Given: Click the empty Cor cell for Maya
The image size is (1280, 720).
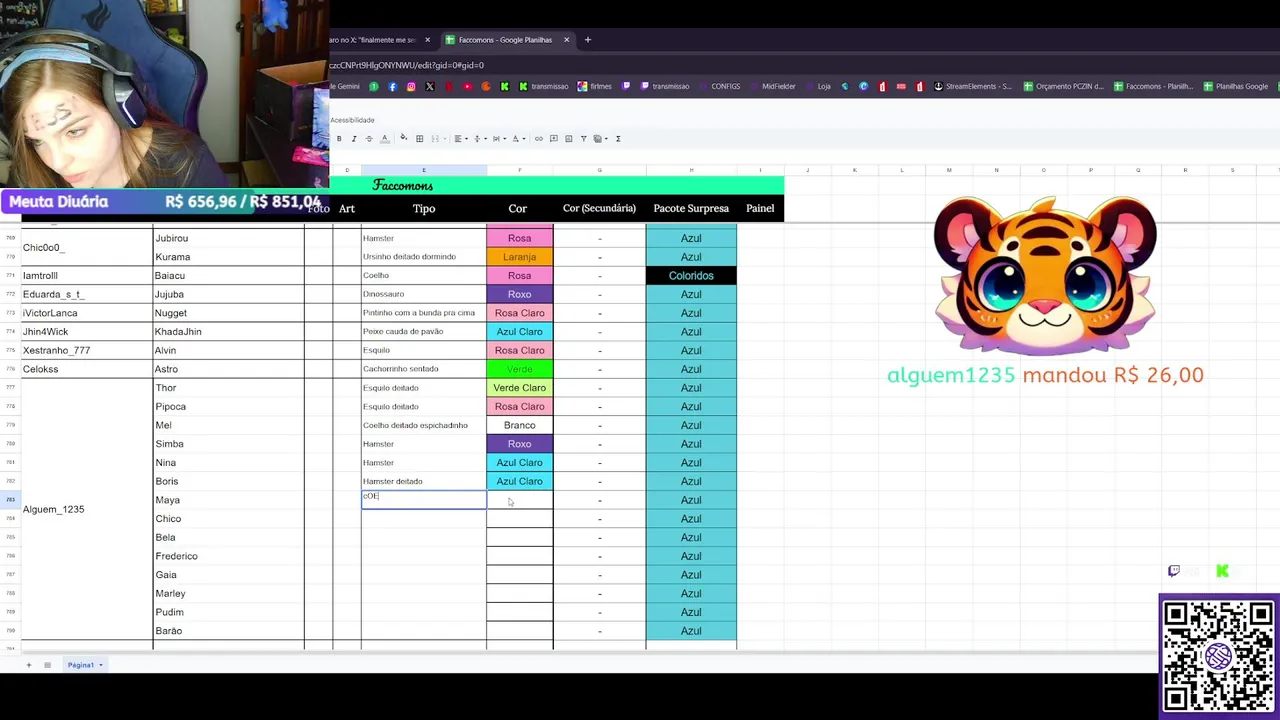Looking at the screenshot, I should tap(519, 500).
